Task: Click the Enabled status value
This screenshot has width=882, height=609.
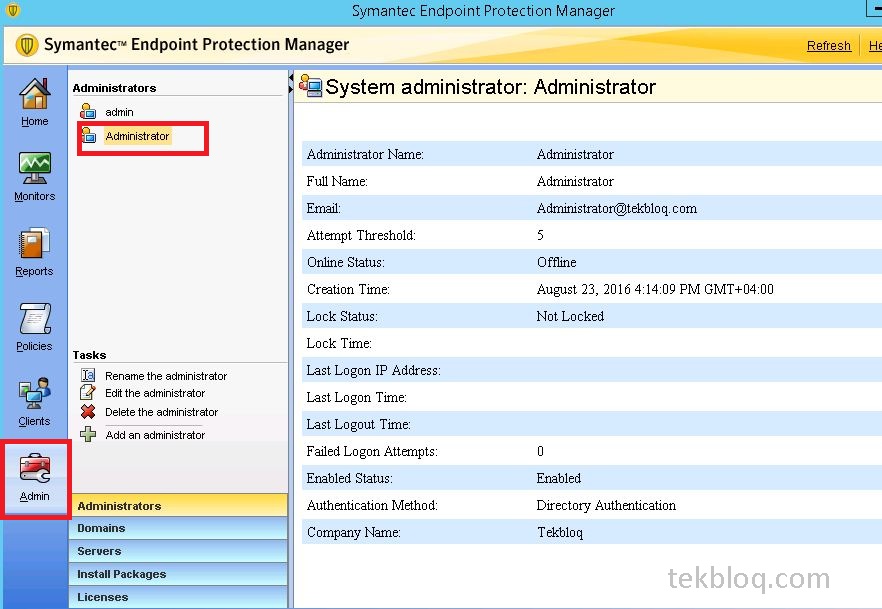Action: 559,479
